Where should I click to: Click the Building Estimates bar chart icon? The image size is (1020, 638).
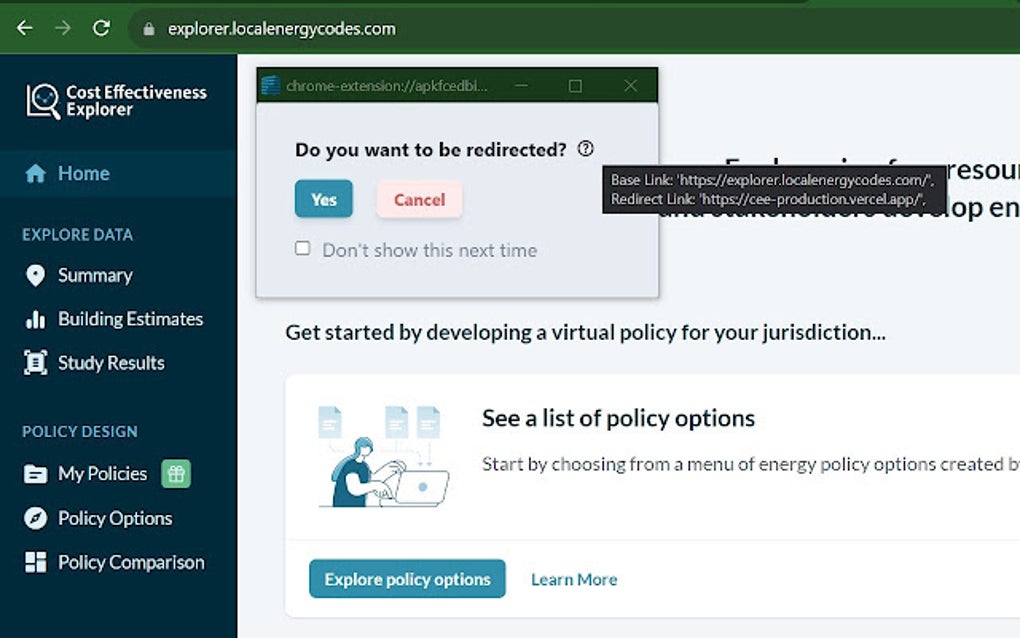(37, 318)
